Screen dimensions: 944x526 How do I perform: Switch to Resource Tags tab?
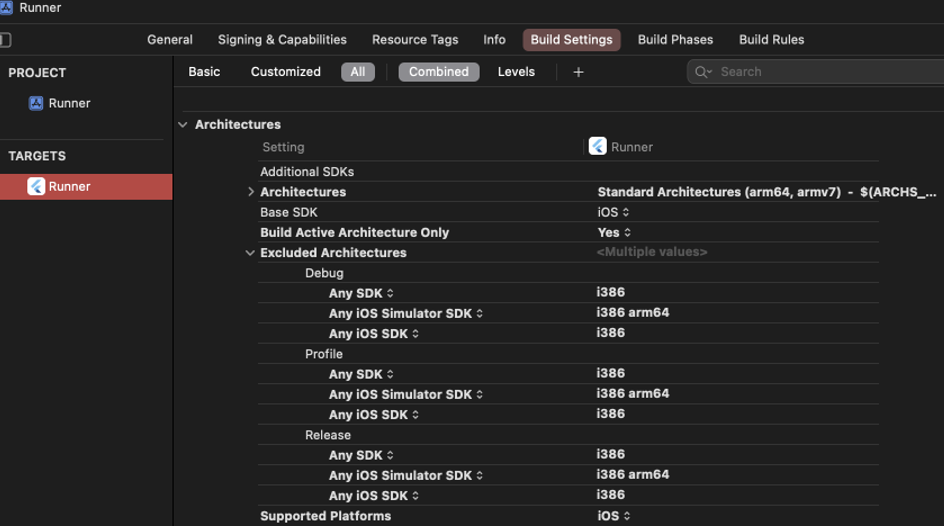415,40
